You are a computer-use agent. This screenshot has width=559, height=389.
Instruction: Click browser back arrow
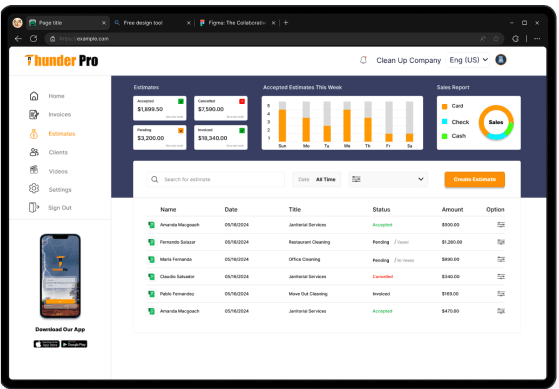coord(18,39)
